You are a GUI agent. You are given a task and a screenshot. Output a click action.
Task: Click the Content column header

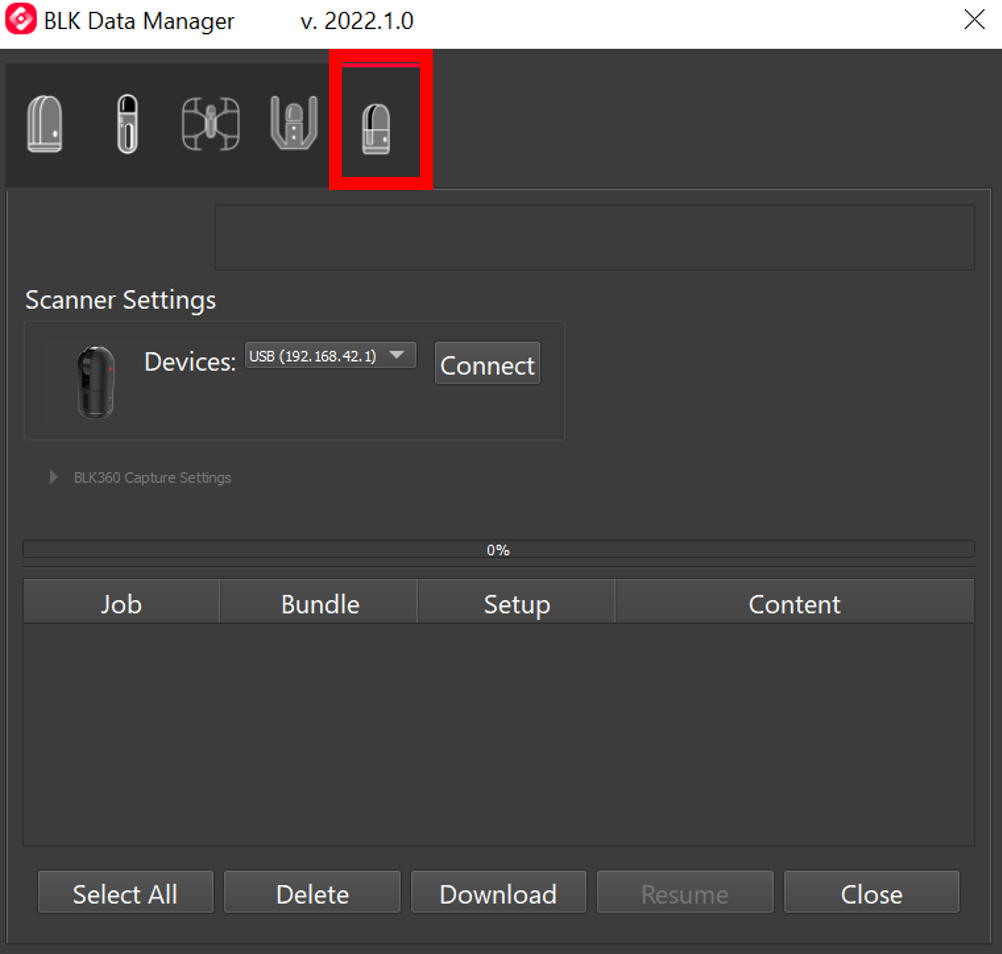pyautogui.click(x=794, y=603)
